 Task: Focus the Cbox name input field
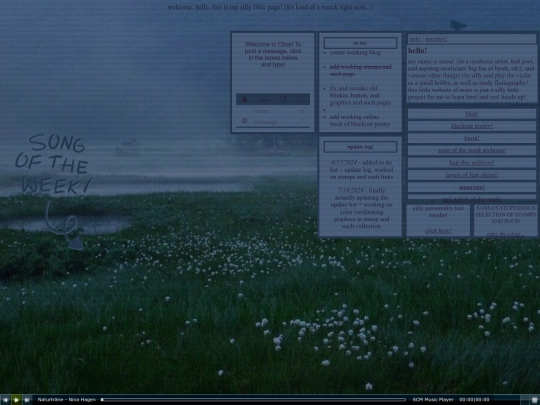[273, 111]
